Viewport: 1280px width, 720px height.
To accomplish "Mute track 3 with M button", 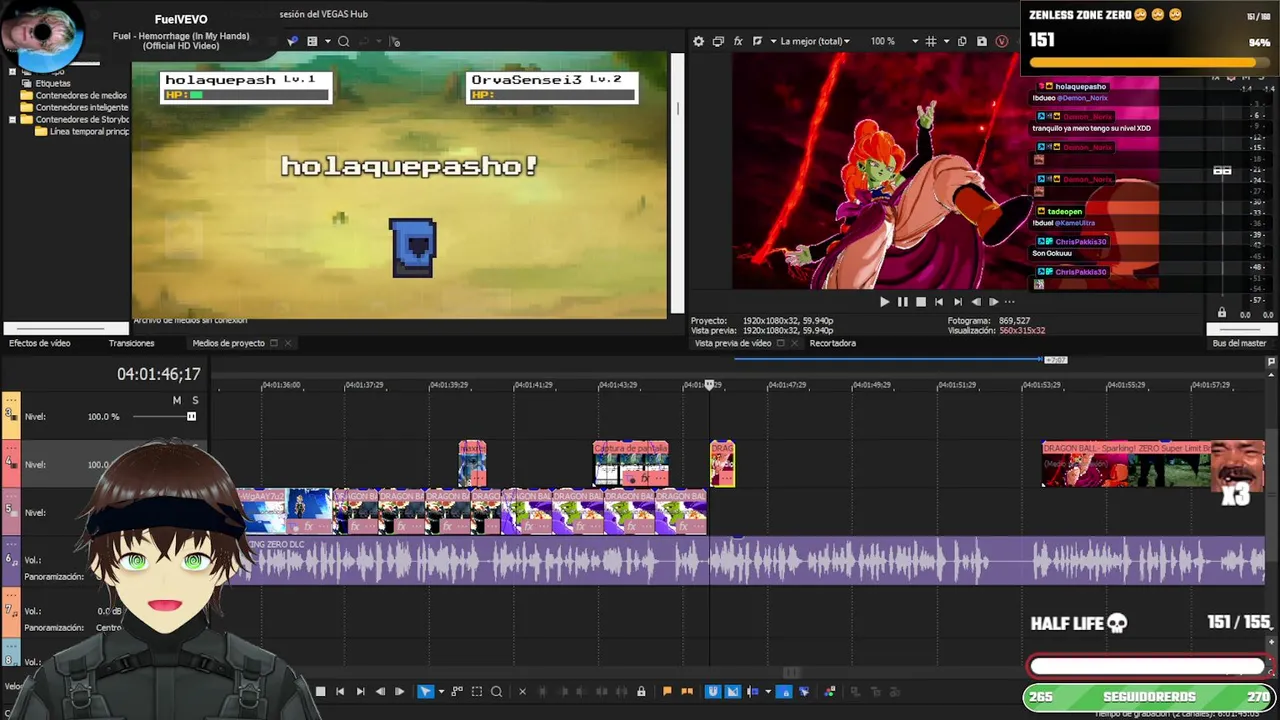I will pos(177,400).
